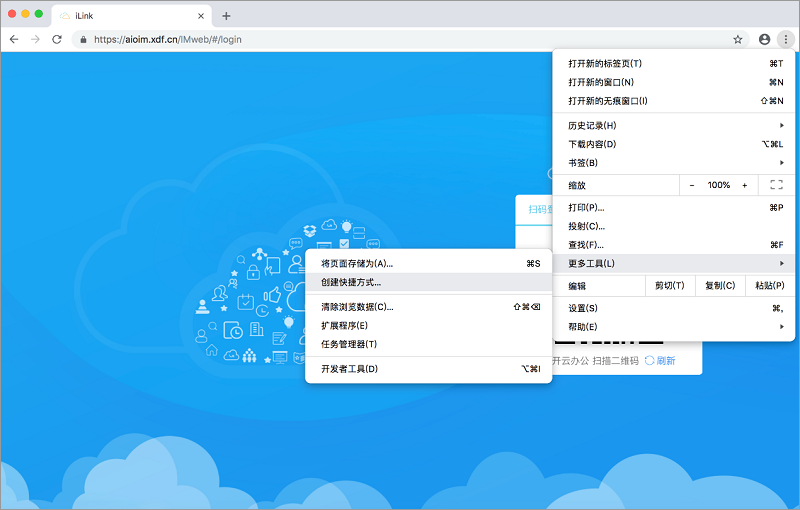
Task: Decrease zoom with minus button
Action: point(692,185)
